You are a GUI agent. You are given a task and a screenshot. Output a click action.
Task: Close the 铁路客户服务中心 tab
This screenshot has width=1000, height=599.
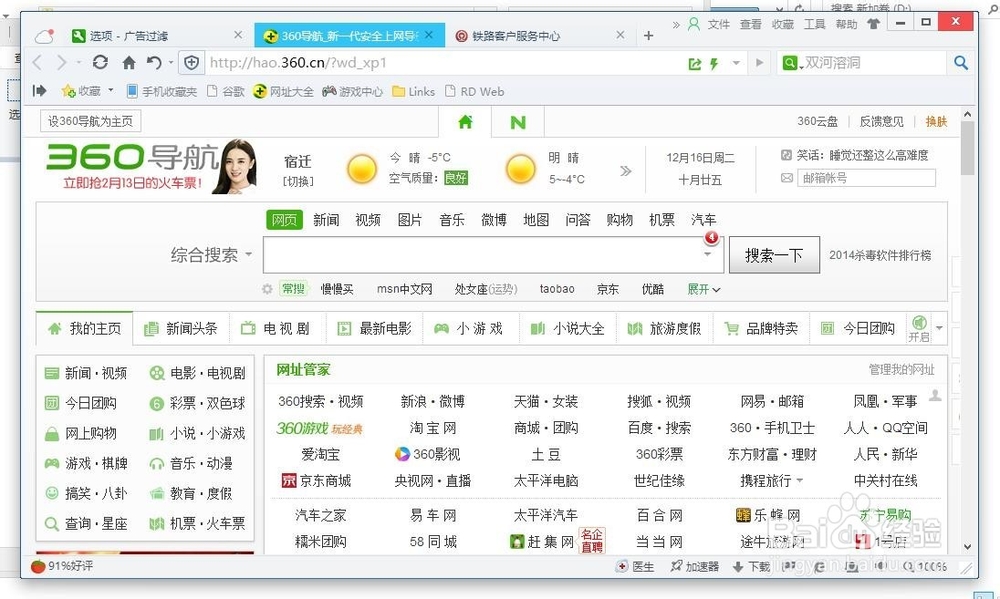tap(620, 35)
